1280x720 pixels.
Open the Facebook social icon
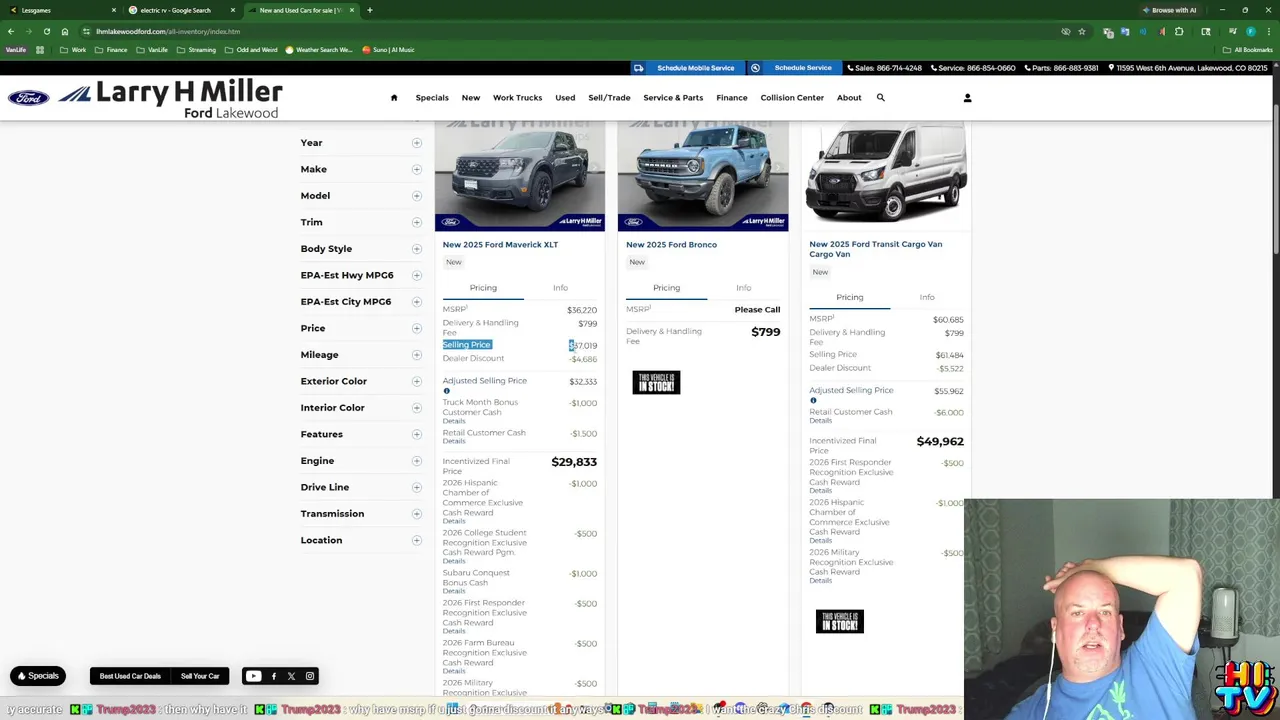click(x=273, y=676)
